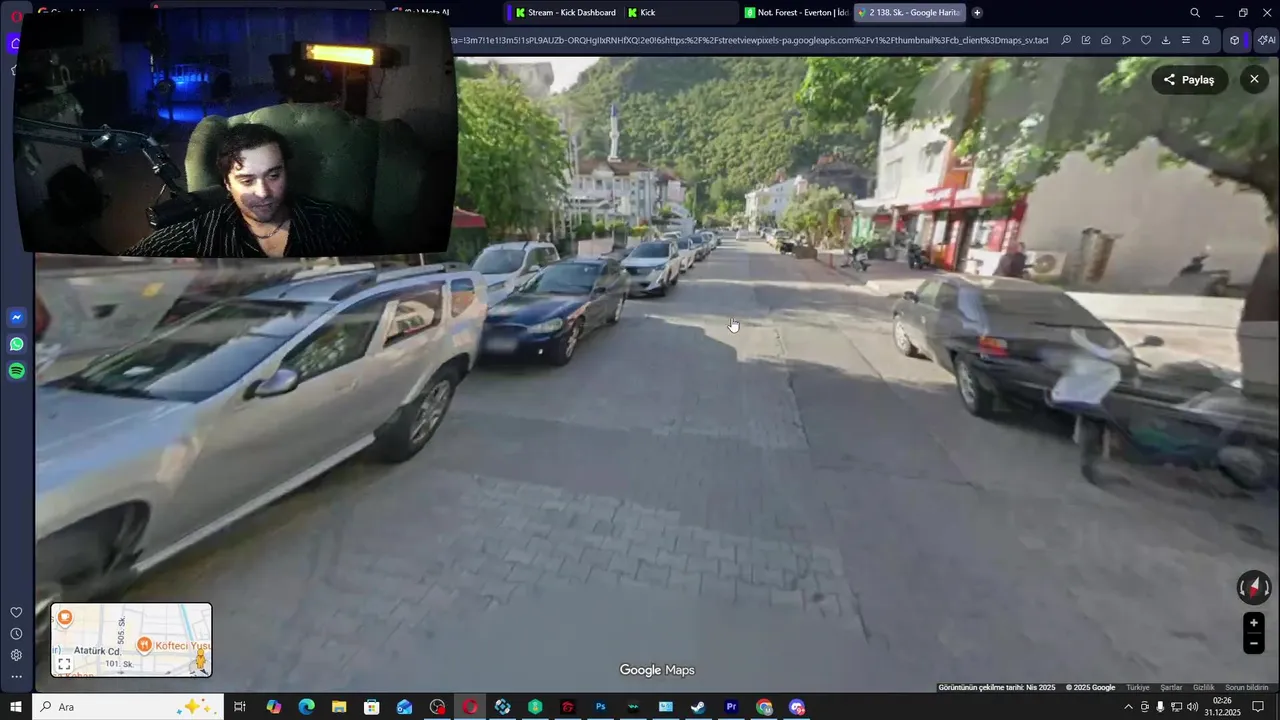Switch to the Kick tab

(x=680, y=13)
